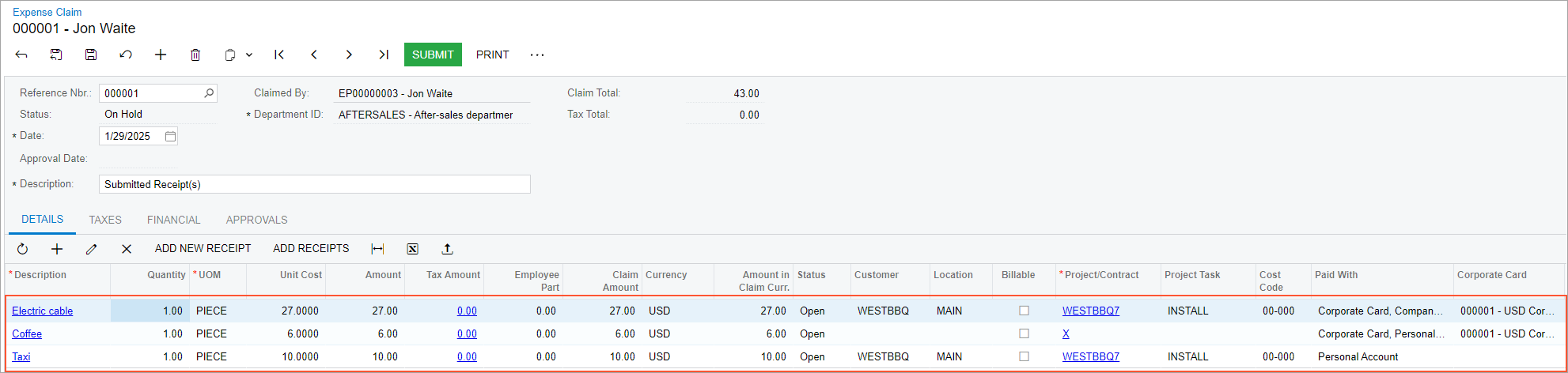Viewport: 1568px width, 373px height.
Task: Open the Approvals tab
Action: [256, 220]
